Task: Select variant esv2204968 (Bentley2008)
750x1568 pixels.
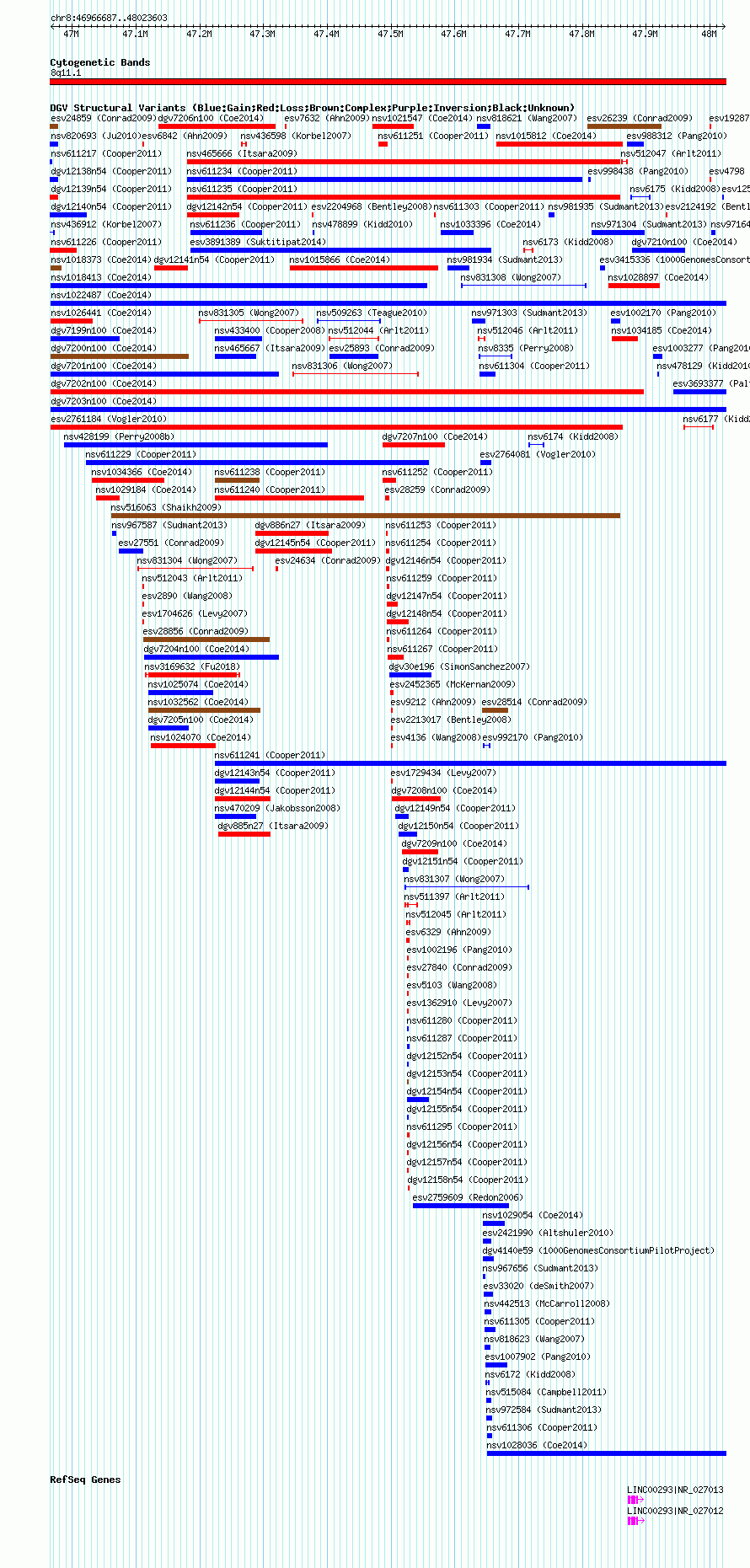Action: 372,206
